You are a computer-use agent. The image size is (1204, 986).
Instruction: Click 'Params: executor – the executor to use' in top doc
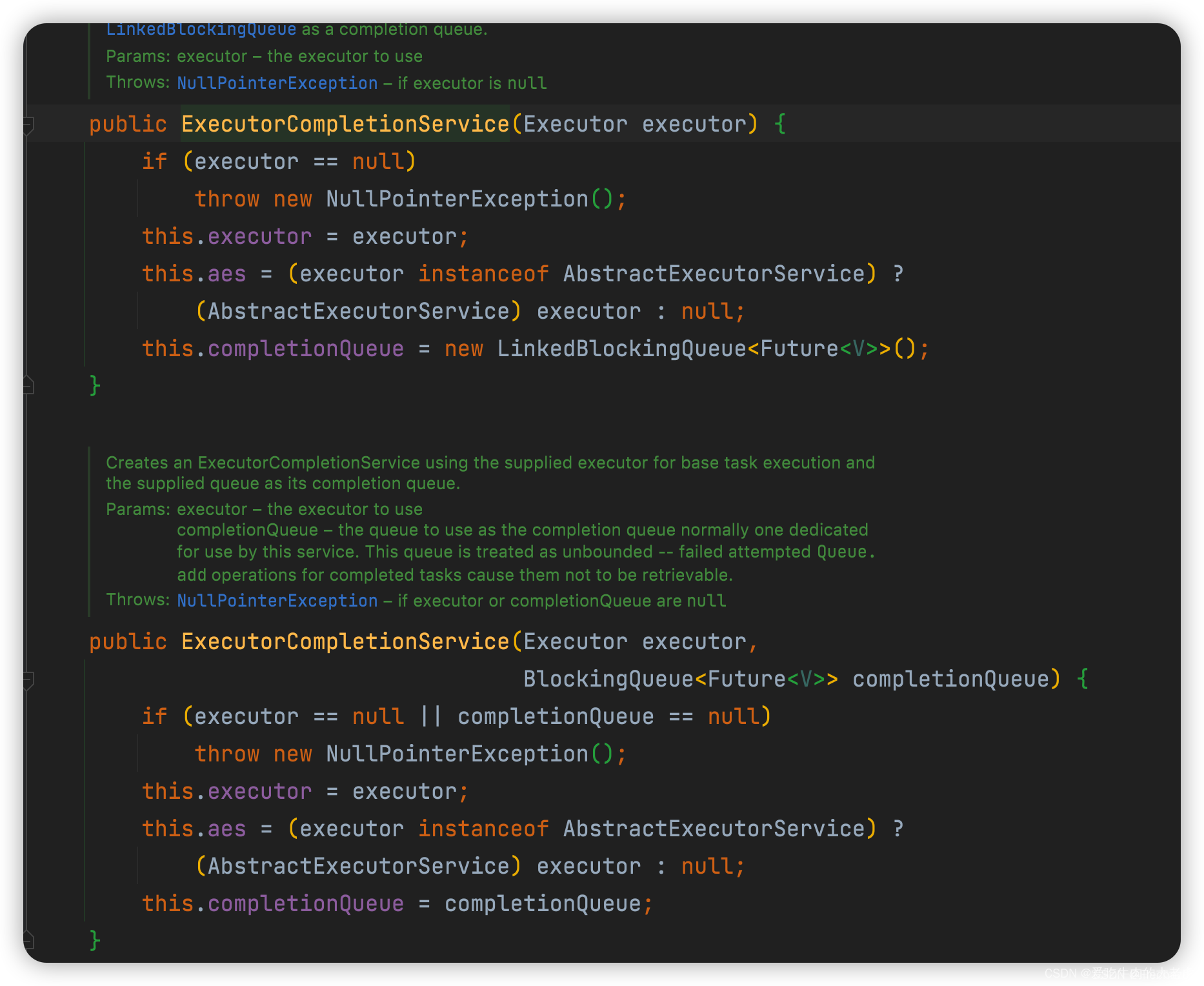pos(265,56)
